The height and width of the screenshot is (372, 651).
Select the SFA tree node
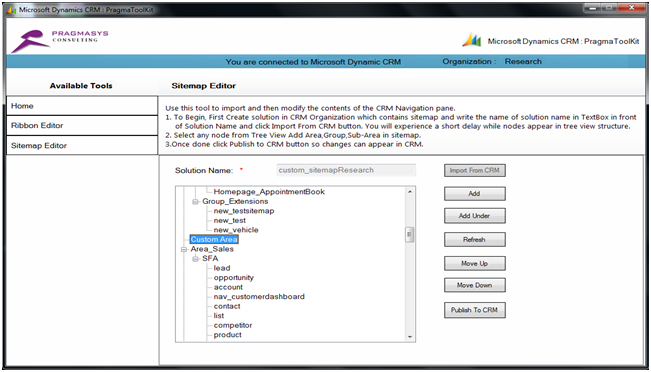[210, 259]
